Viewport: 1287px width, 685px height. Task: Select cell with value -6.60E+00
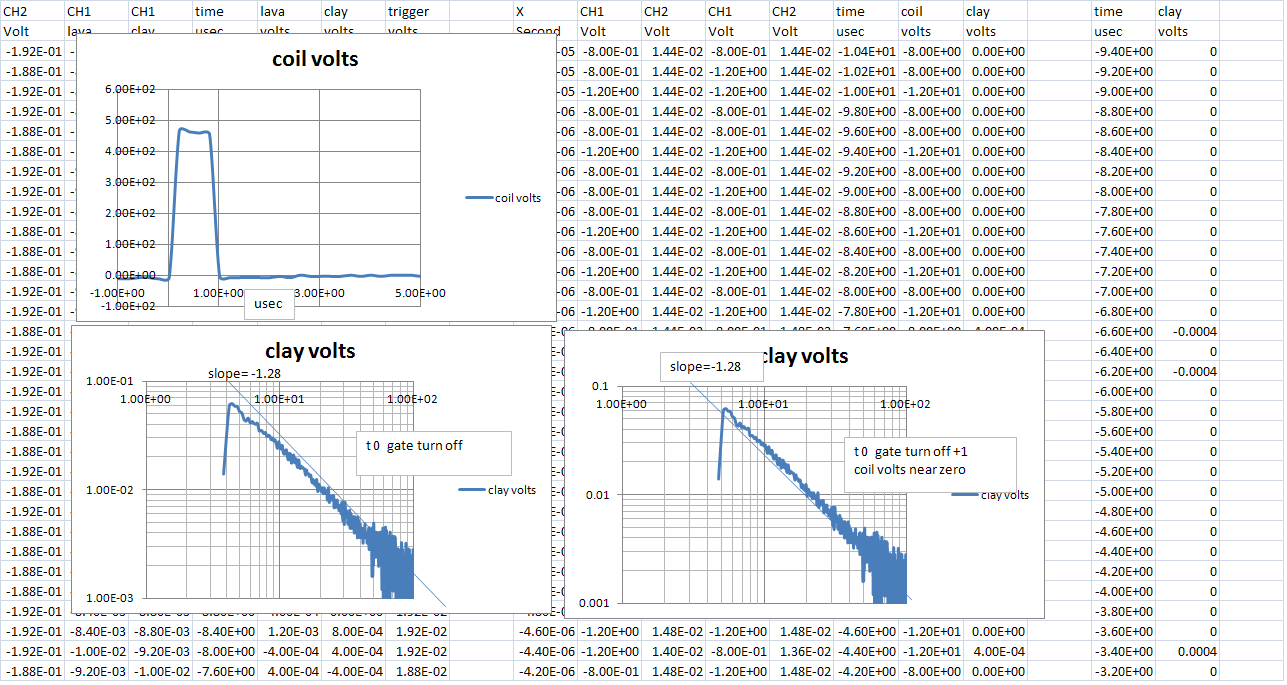(x=1124, y=331)
